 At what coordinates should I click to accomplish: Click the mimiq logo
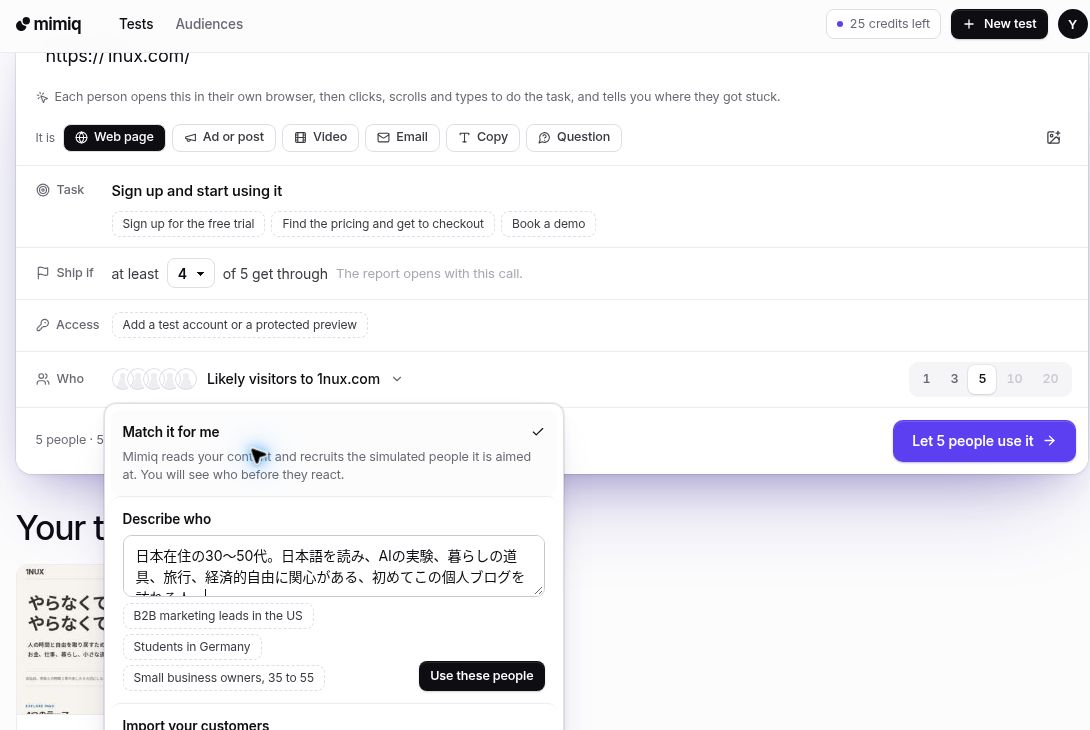(x=49, y=24)
